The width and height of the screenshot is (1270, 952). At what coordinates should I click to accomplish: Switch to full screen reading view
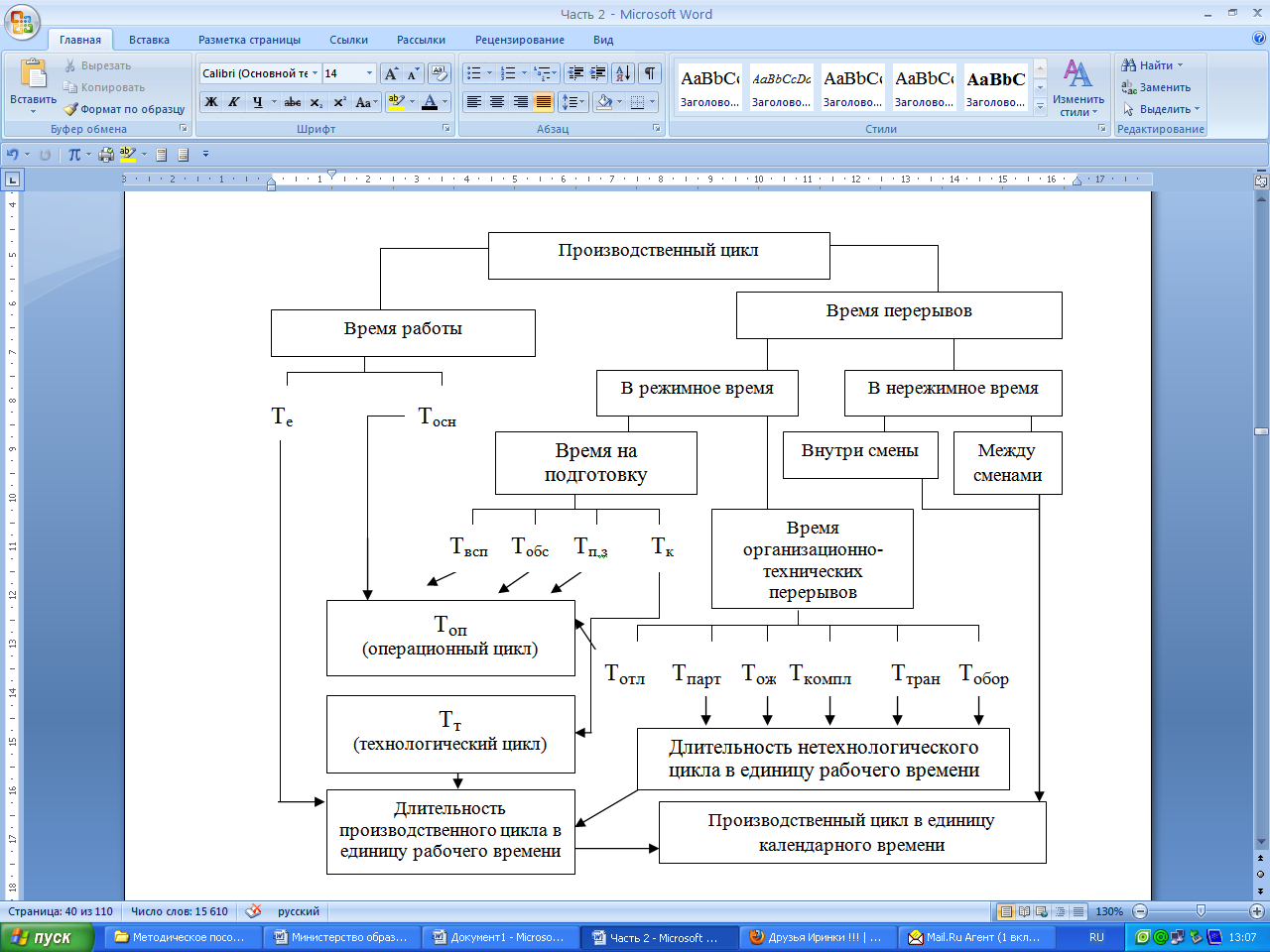[1024, 911]
